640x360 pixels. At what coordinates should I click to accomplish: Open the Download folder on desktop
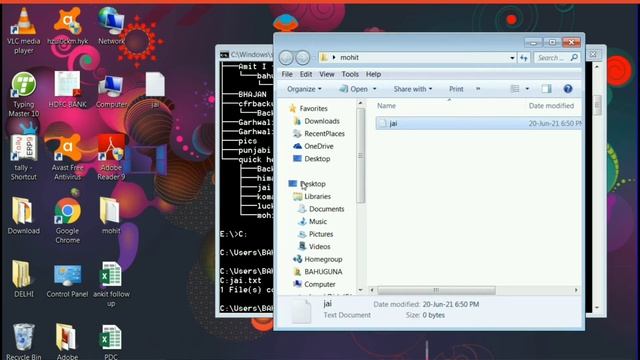[x=24, y=216]
